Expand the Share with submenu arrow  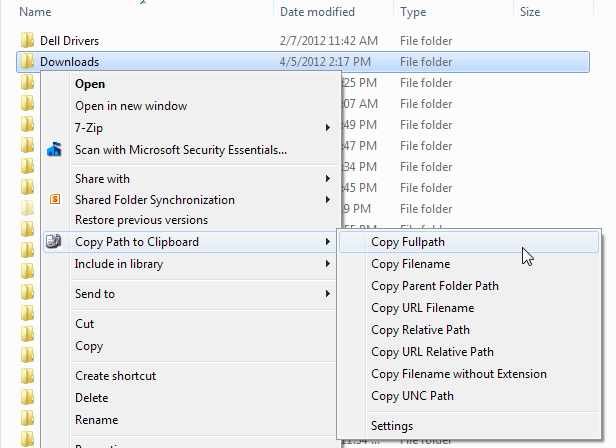click(x=328, y=179)
